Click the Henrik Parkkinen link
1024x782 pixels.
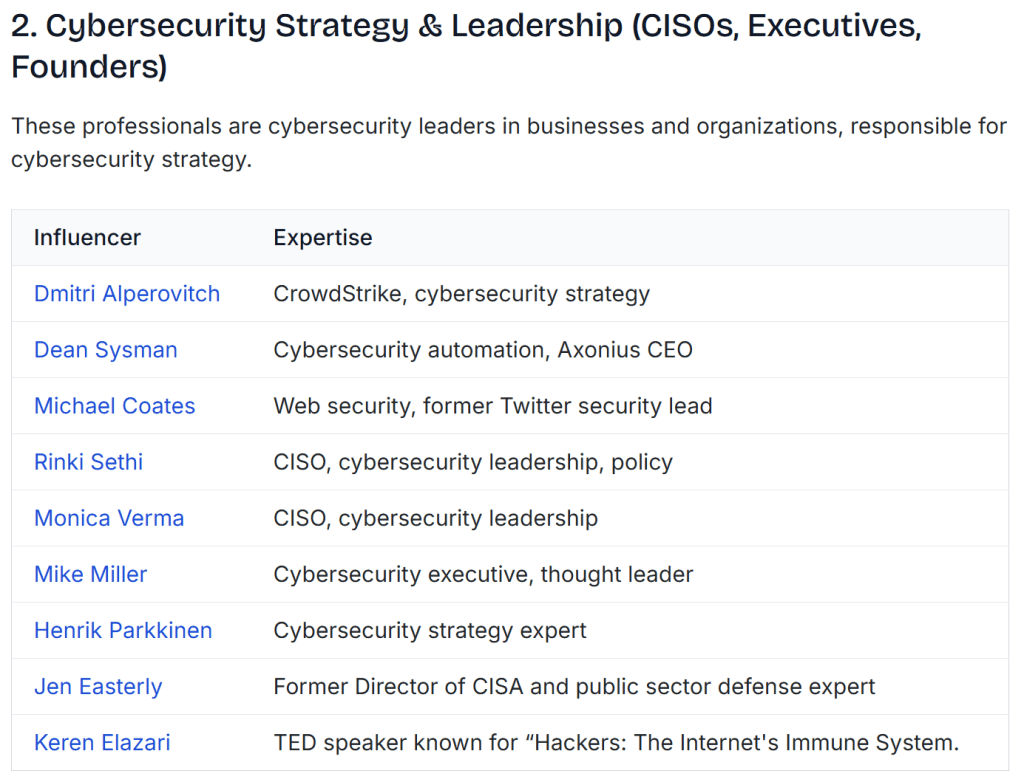tap(123, 630)
